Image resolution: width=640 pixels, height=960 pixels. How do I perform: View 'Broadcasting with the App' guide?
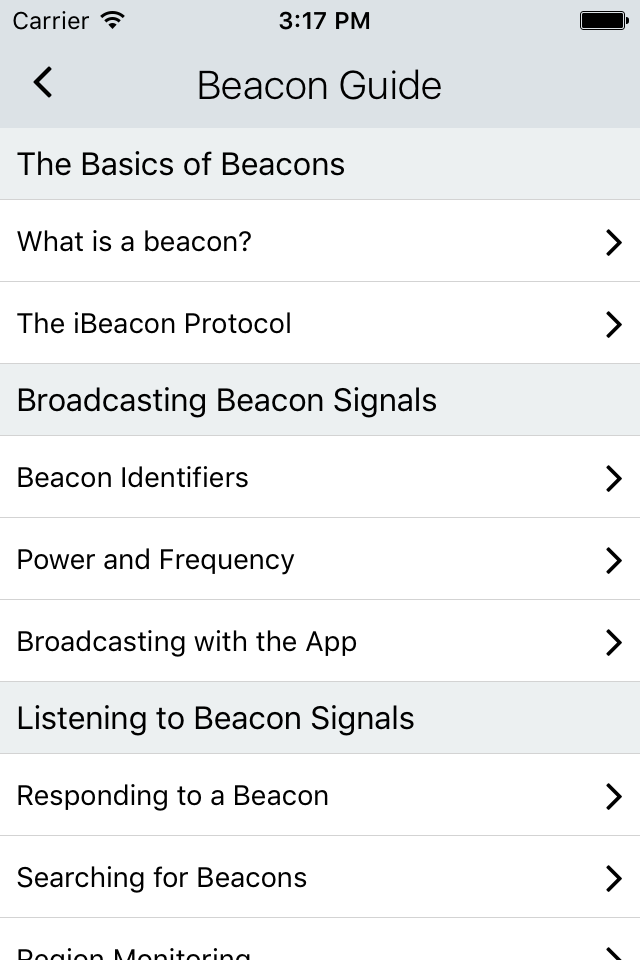320,641
